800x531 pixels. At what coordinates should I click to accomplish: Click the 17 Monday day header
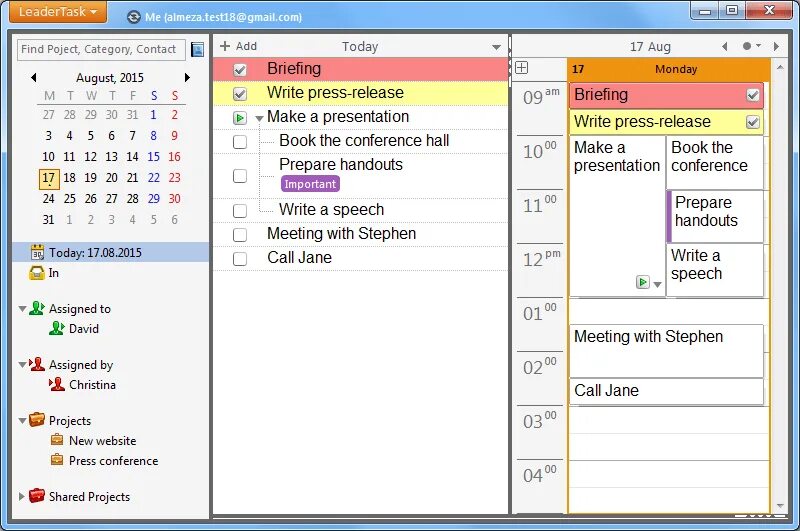(668, 69)
